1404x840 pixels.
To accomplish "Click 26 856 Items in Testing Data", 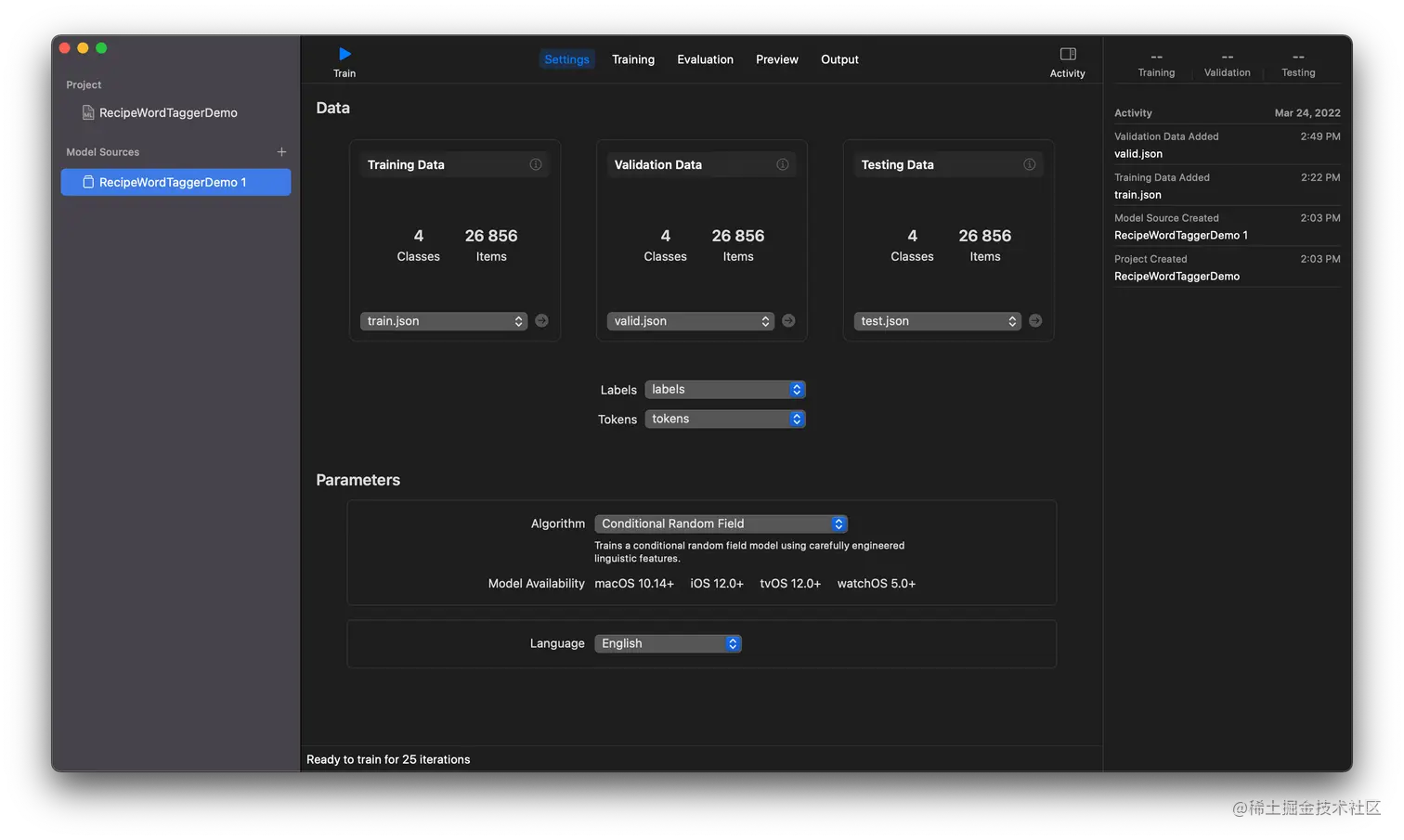I will click(985, 245).
